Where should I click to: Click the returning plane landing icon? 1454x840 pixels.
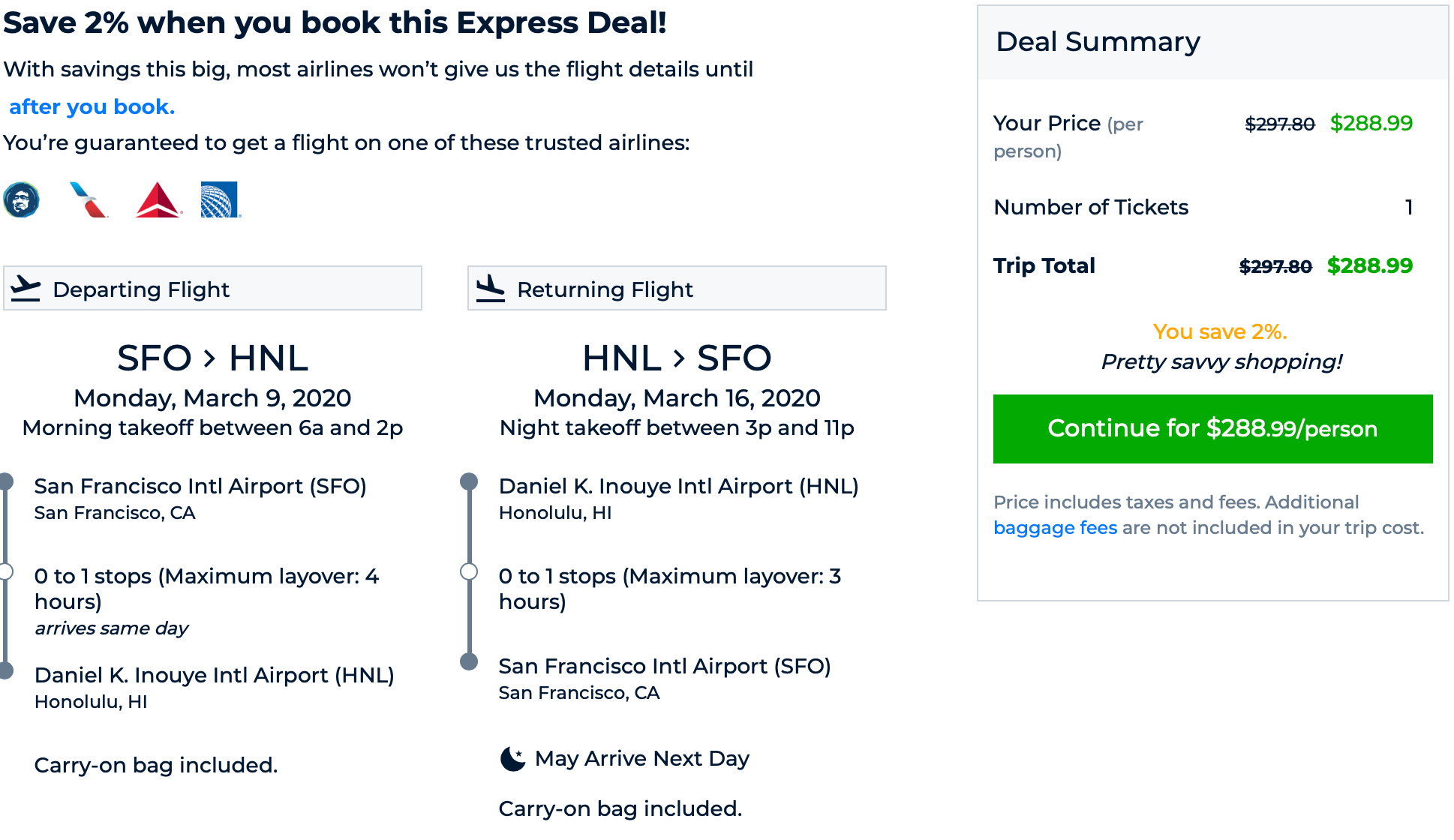pyautogui.click(x=491, y=289)
